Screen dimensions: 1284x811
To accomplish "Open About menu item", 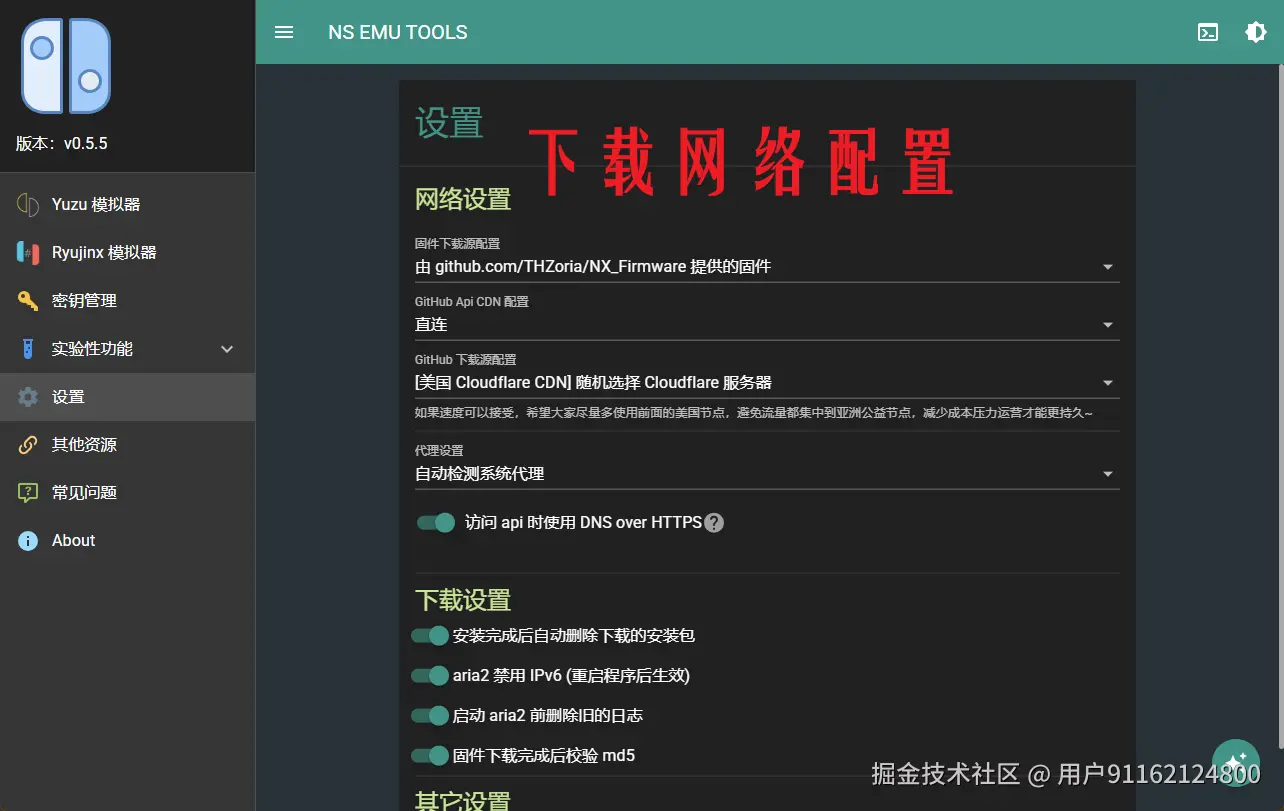I will click(127, 540).
